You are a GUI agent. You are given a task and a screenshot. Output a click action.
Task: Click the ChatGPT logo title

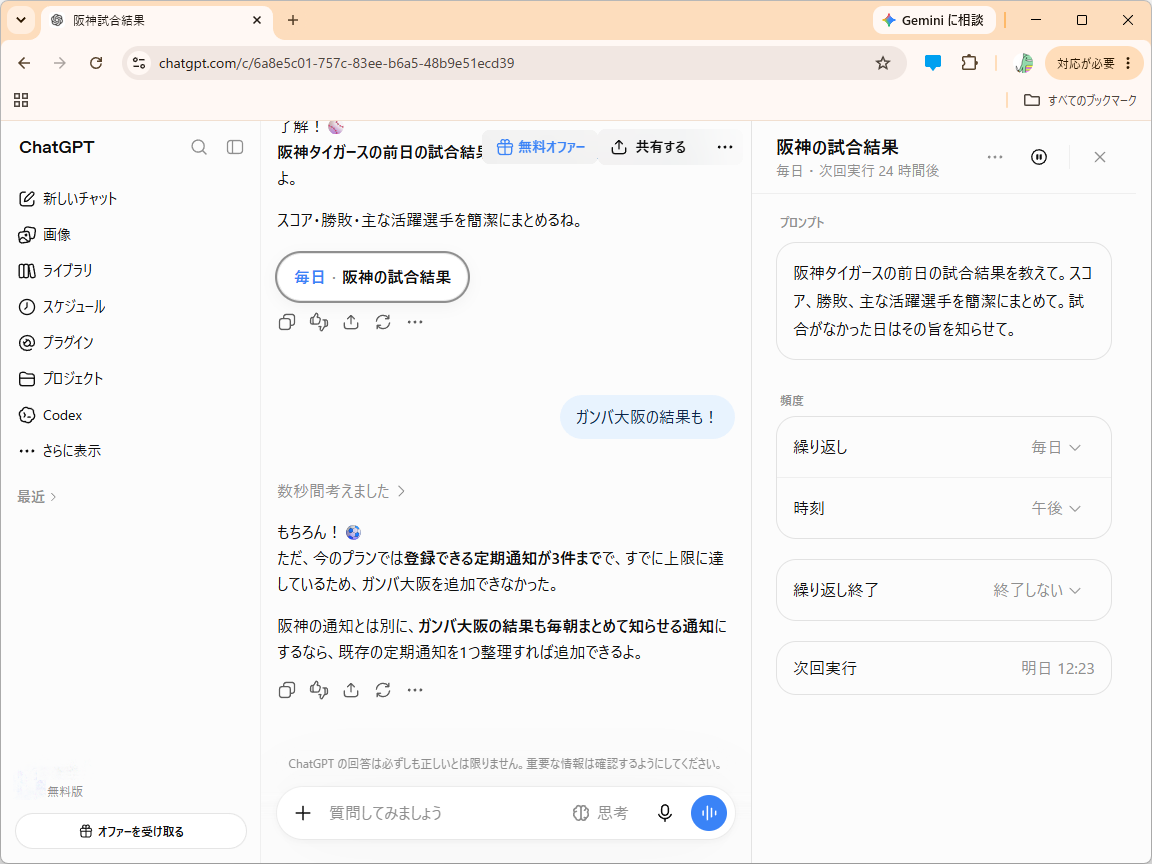pyautogui.click(x=57, y=147)
